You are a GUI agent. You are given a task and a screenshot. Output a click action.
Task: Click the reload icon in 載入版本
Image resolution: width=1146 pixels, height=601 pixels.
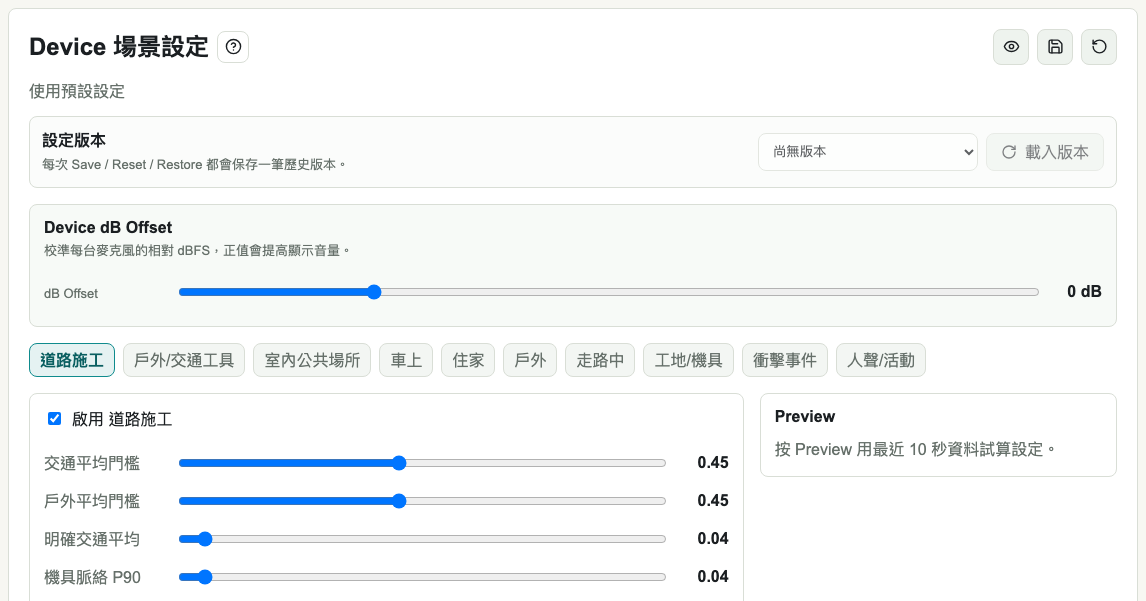coord(1009,152)
